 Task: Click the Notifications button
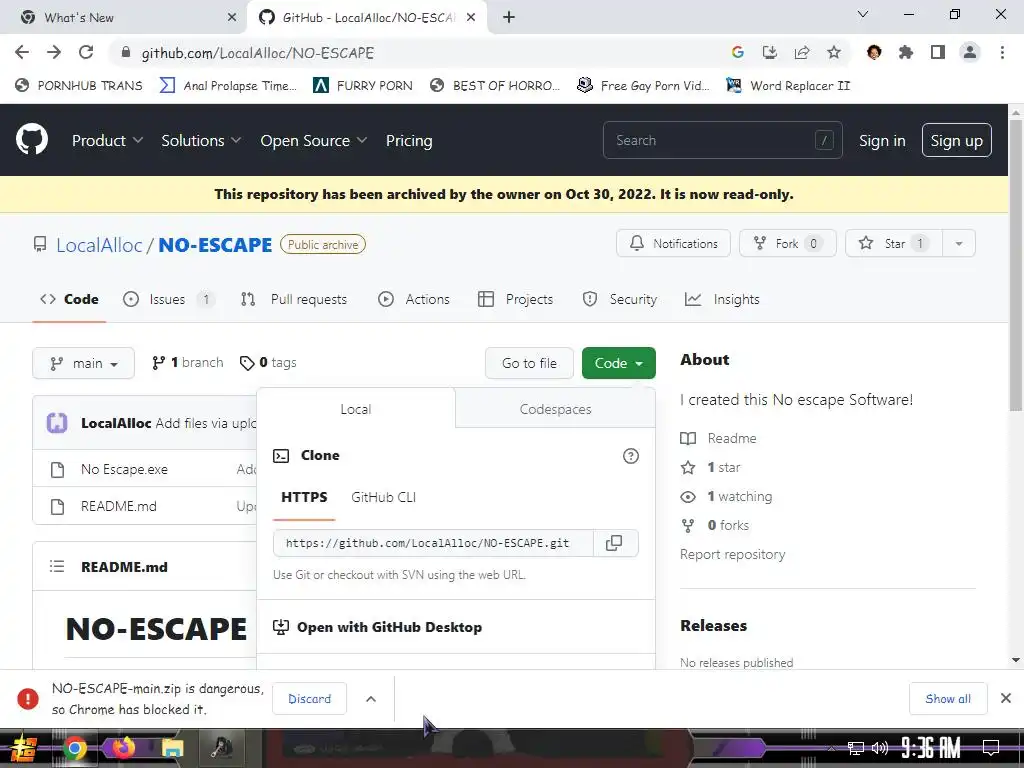[x=673, y=244]
